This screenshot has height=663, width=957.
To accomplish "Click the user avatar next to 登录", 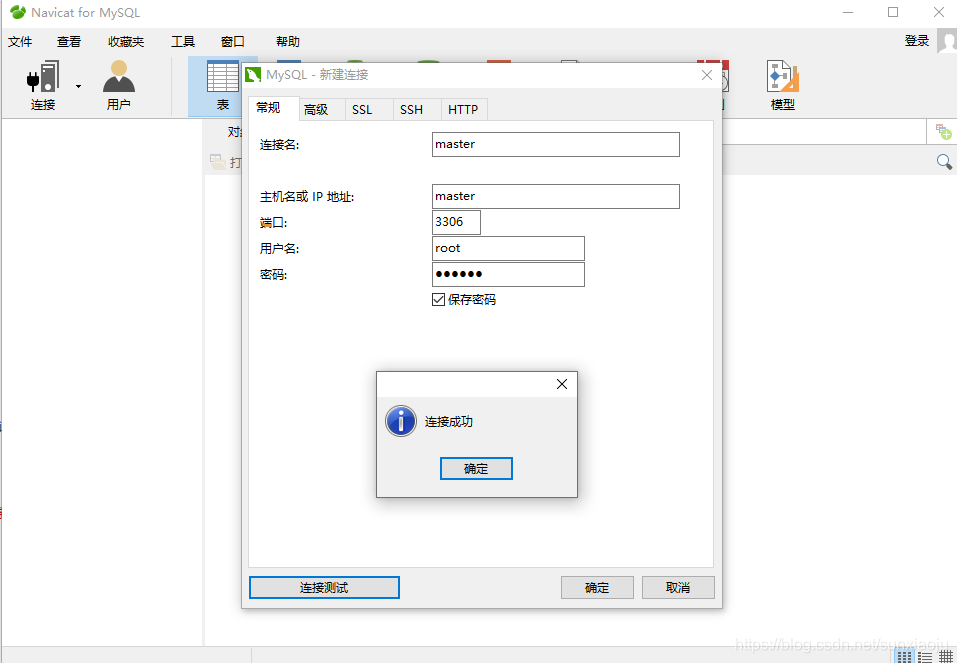I will [947, 42].
